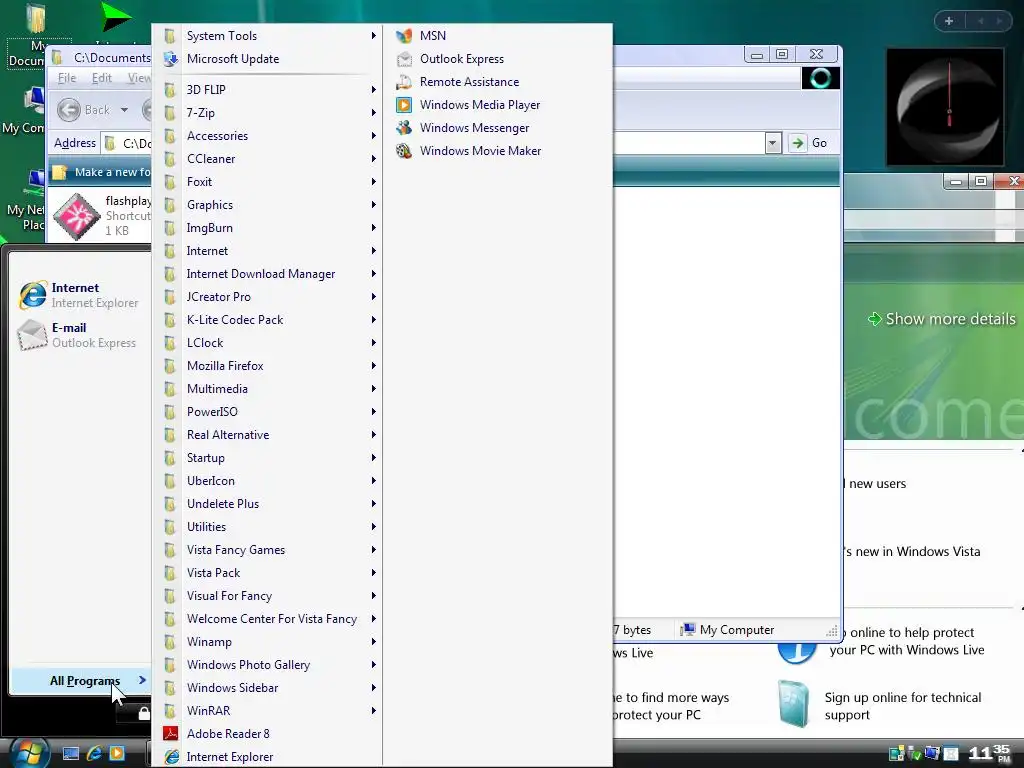Click Sign up online for technical support
The width and height of the screenshot is (1024, 768).
903,706
